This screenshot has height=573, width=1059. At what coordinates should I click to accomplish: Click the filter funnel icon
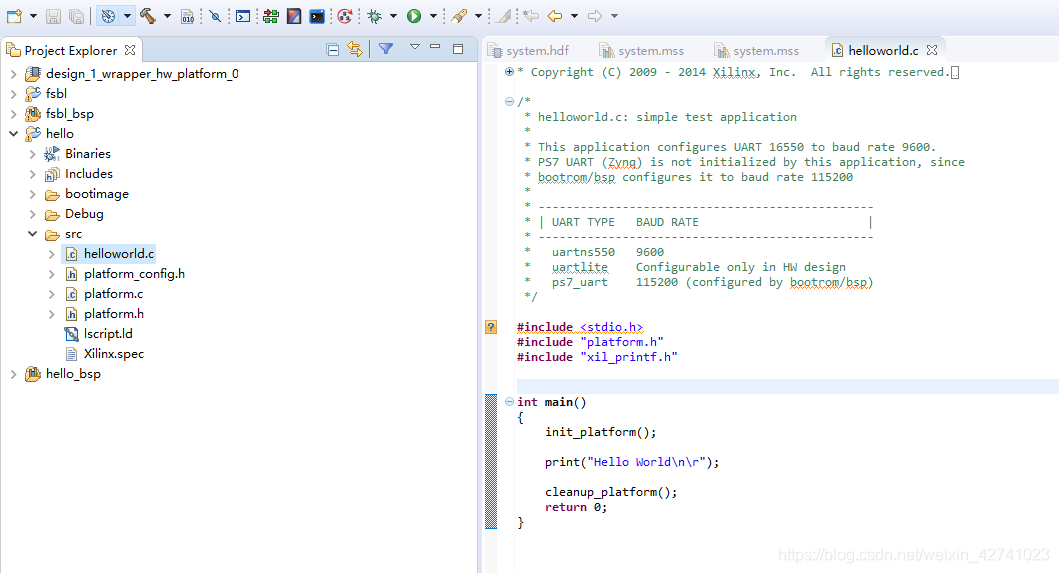click(386, 49)
